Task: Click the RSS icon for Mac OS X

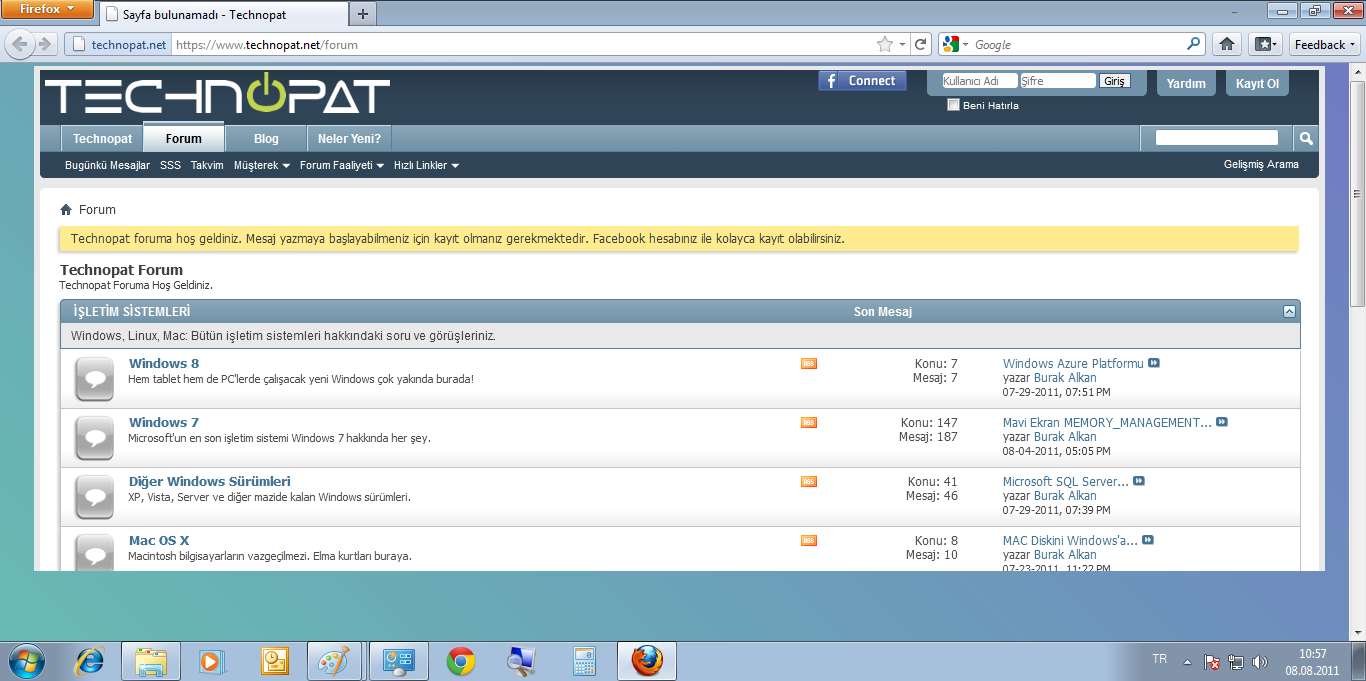Action: pos(809,541)
